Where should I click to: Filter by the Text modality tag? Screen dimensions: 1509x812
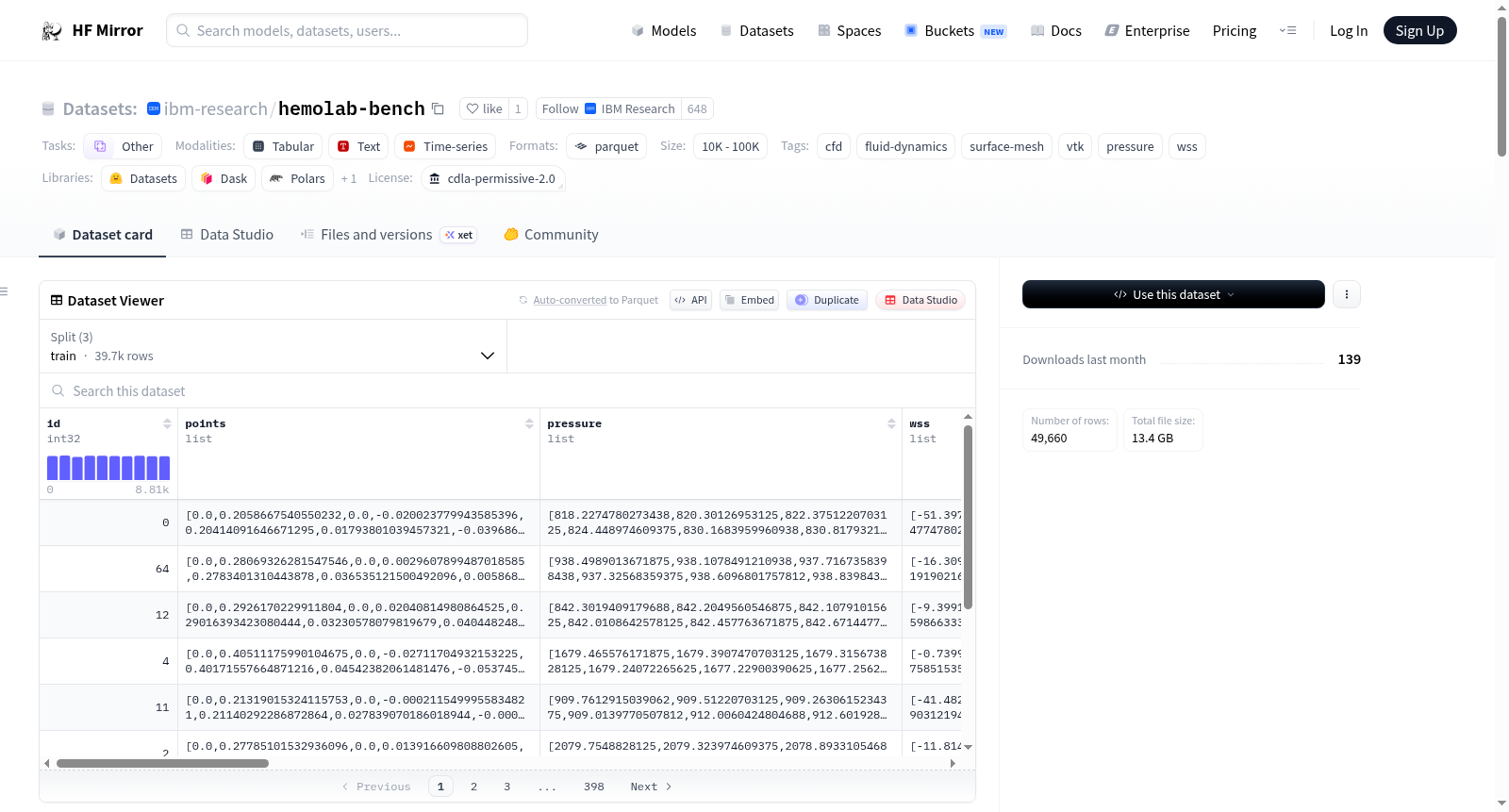pyautogui.click(x=358, y=146)
